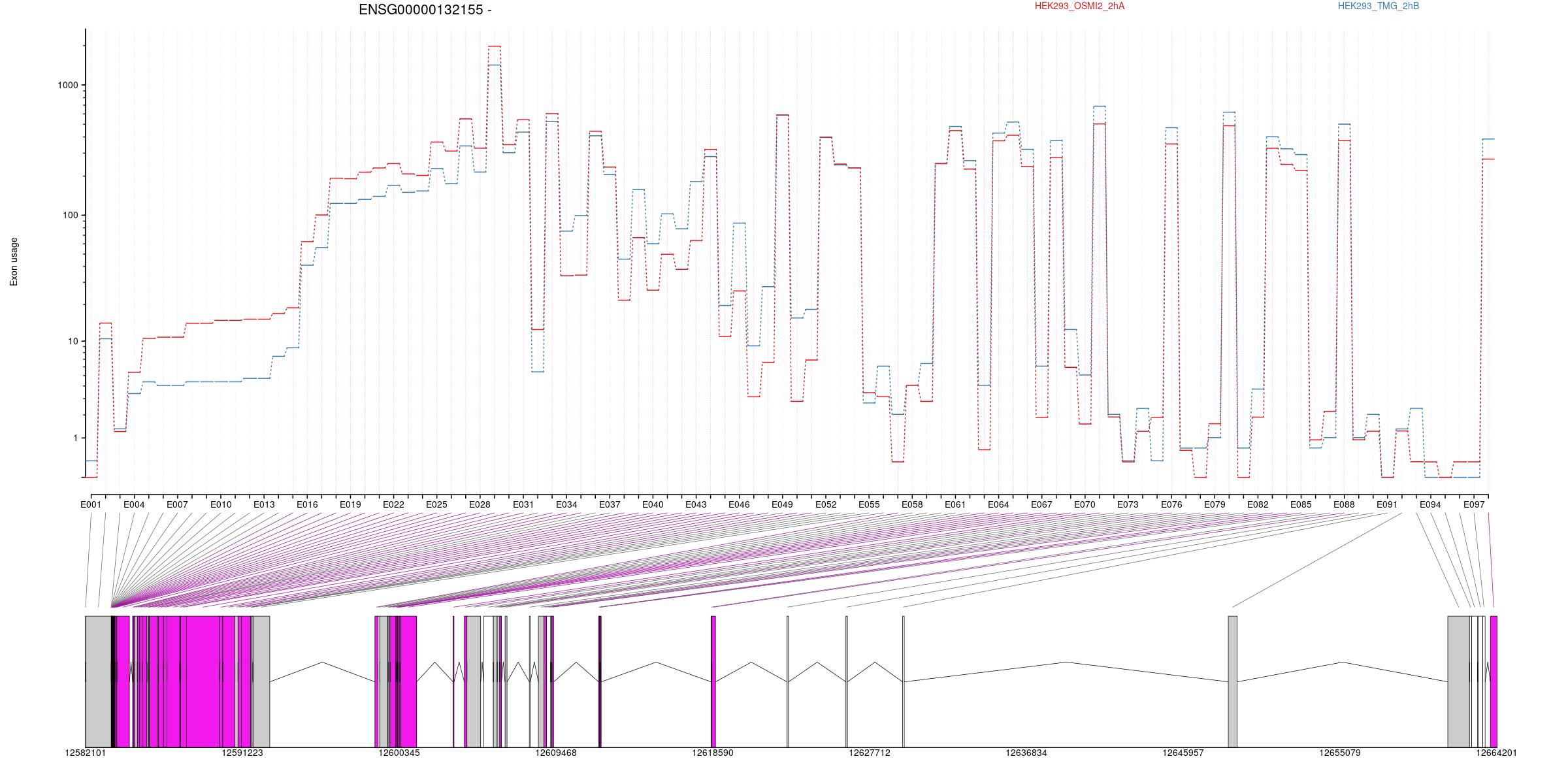Click the y-axis value 10

[x=73, y=342]
